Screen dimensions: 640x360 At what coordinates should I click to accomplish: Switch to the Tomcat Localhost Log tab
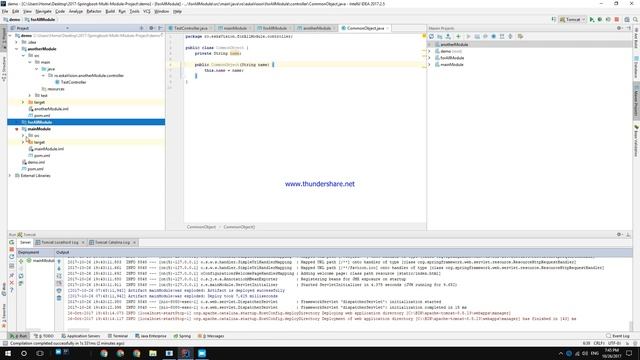point(59,242)
